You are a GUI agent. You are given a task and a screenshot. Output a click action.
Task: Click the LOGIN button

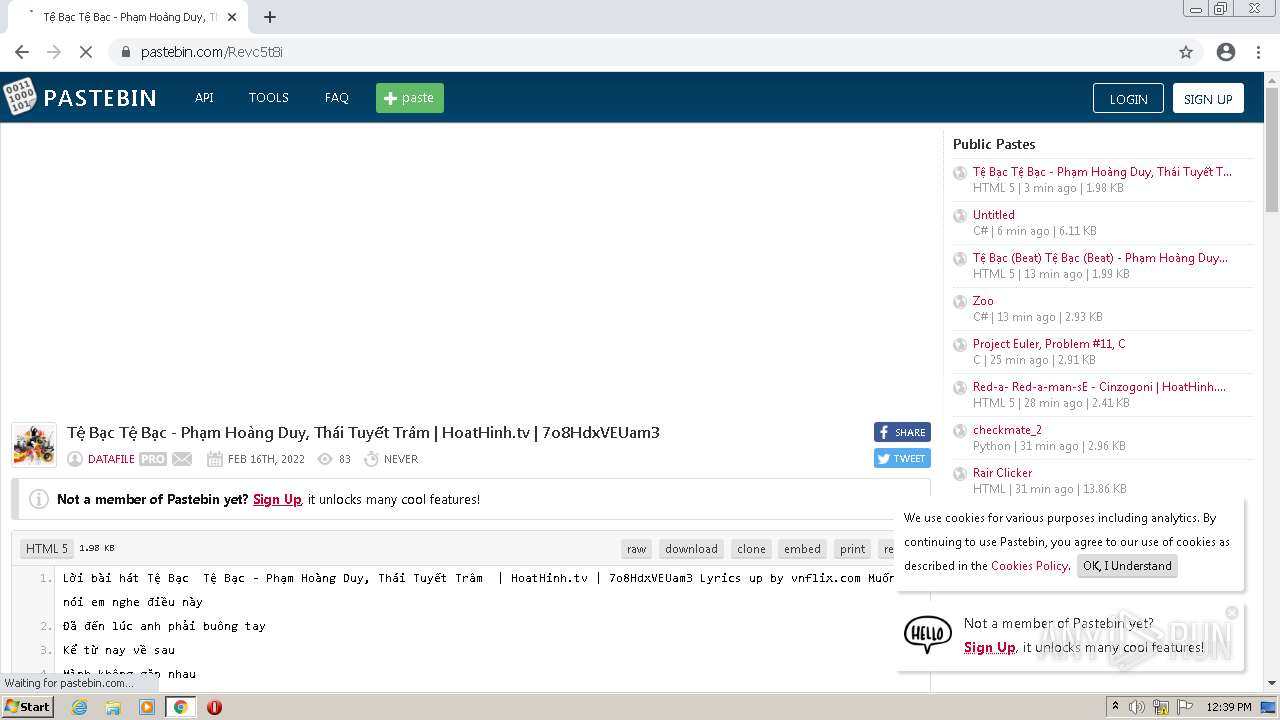coord(1128,98)
